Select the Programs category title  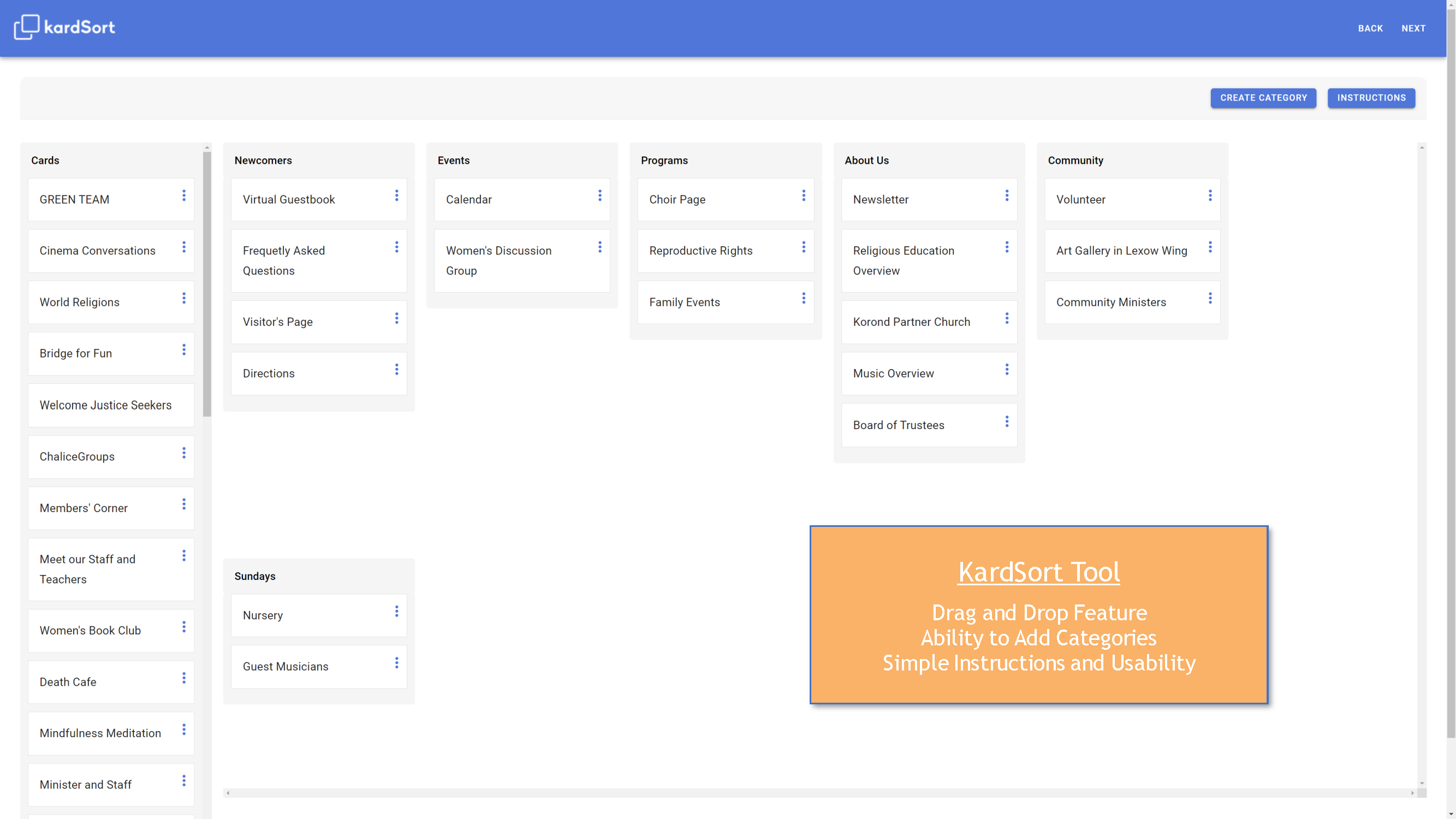click(x=664, y=161)
